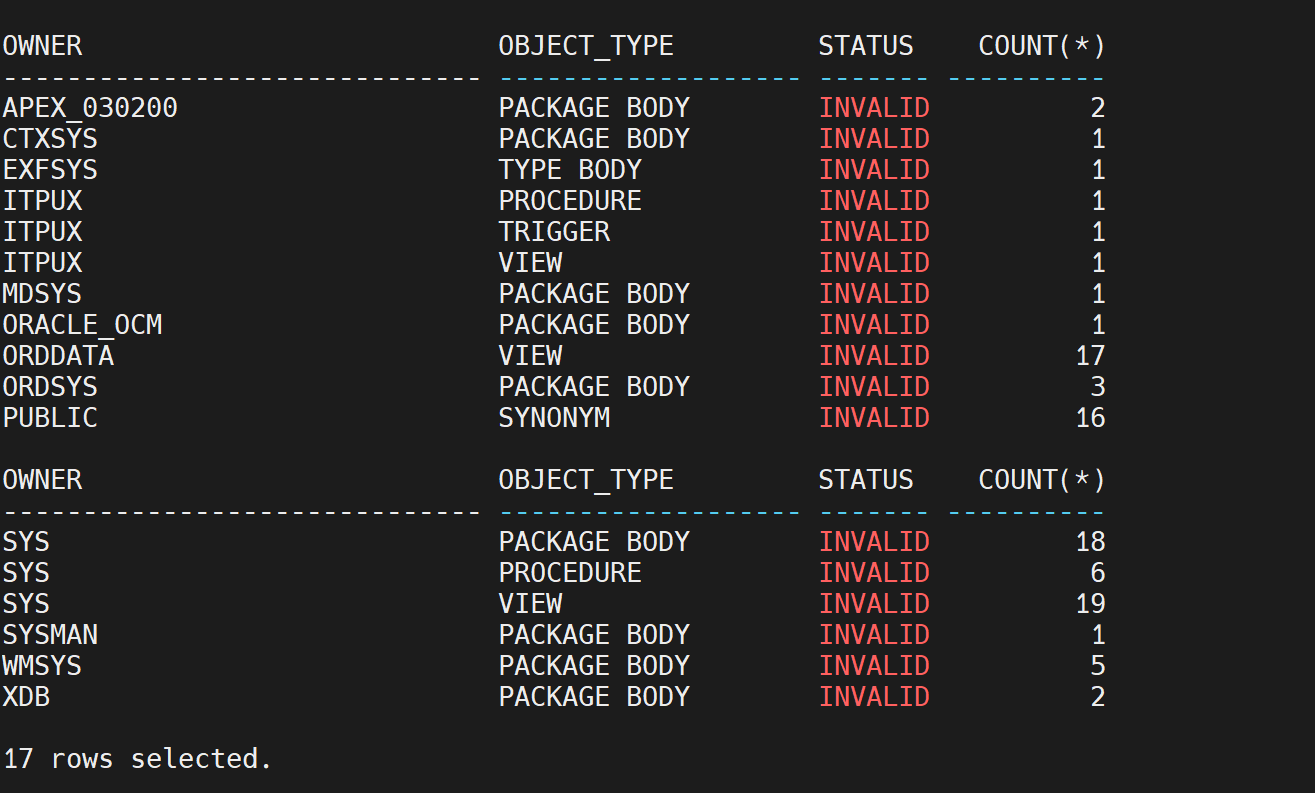
Task: Select the ORDDATA owner entry
Action: [58, 355]
